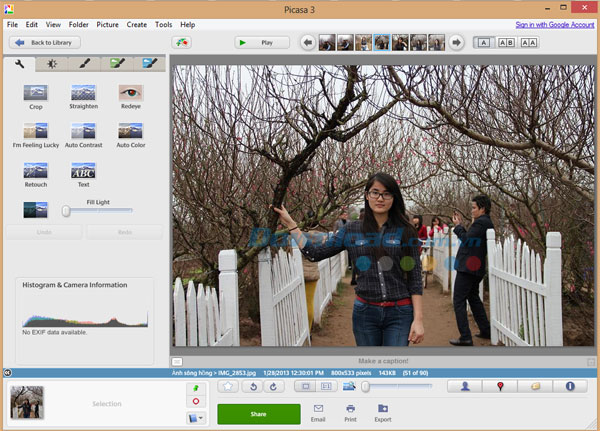
Task: Activate the Redeye removal tool
Action: (x=131, y=92)
